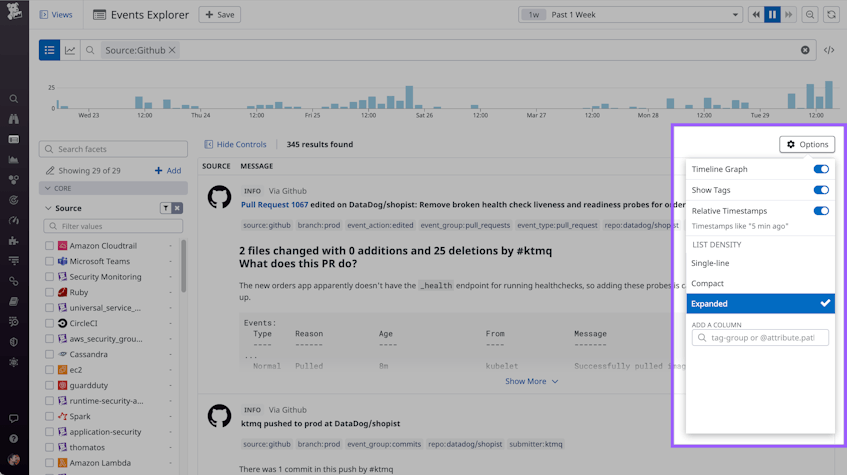
Task: Check the Cassandra source checkbox
Action: pyautogui.click(x=49, y=354)
